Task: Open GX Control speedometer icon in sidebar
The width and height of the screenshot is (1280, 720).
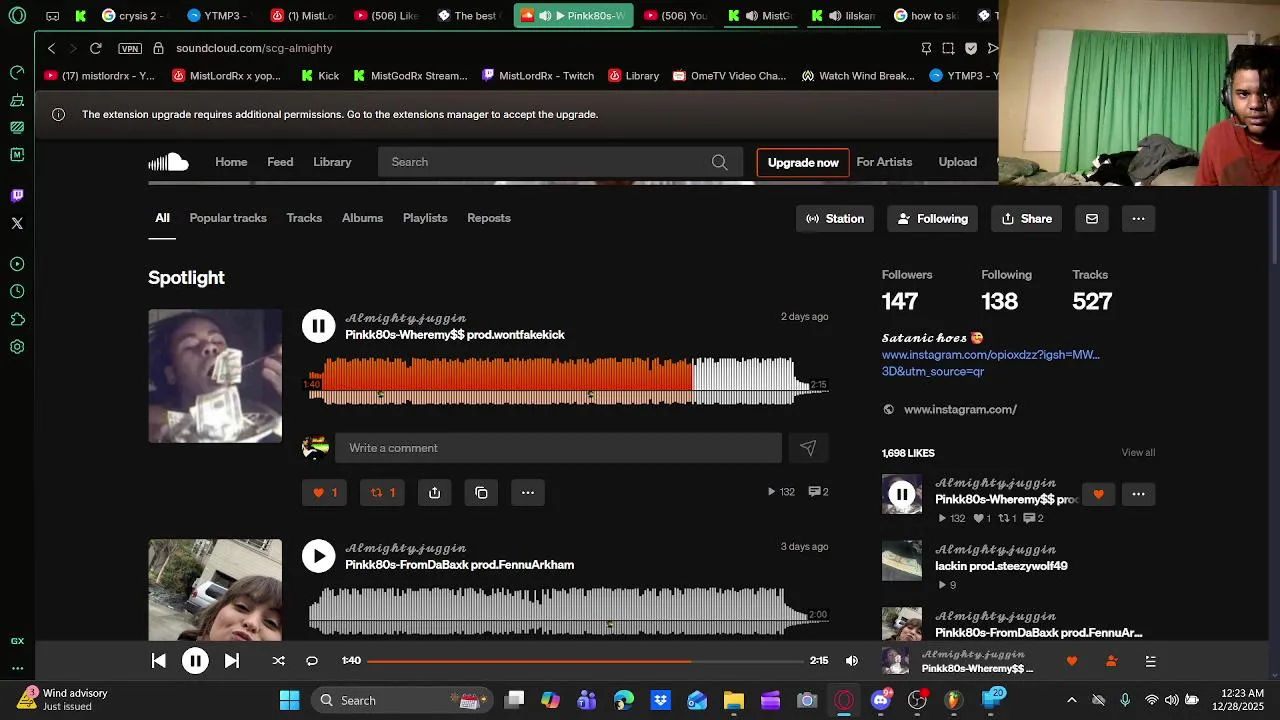Action: coord(17,72)
